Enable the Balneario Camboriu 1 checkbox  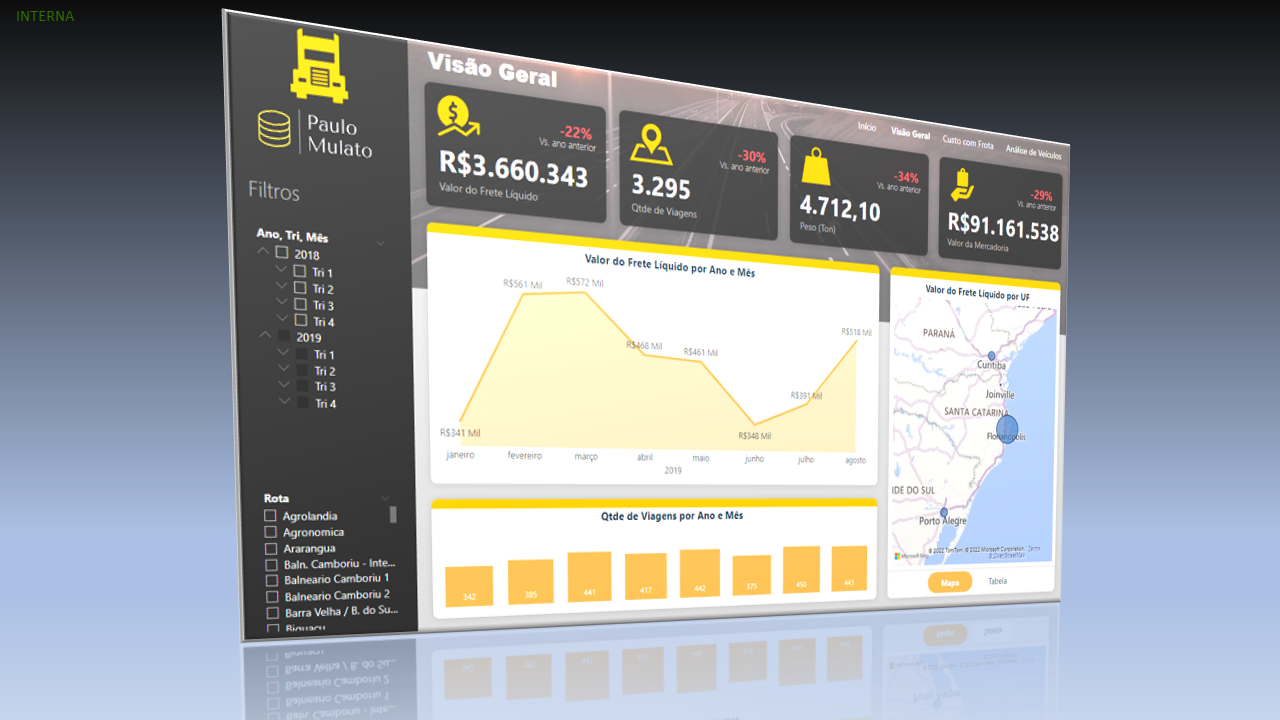(272, 579)
